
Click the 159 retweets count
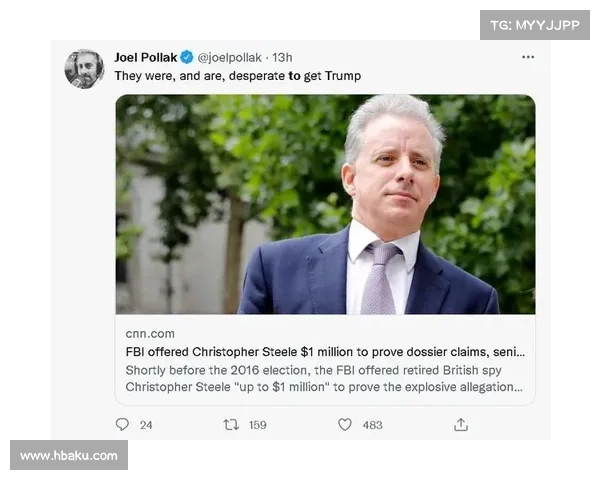(x=257, y=425)
